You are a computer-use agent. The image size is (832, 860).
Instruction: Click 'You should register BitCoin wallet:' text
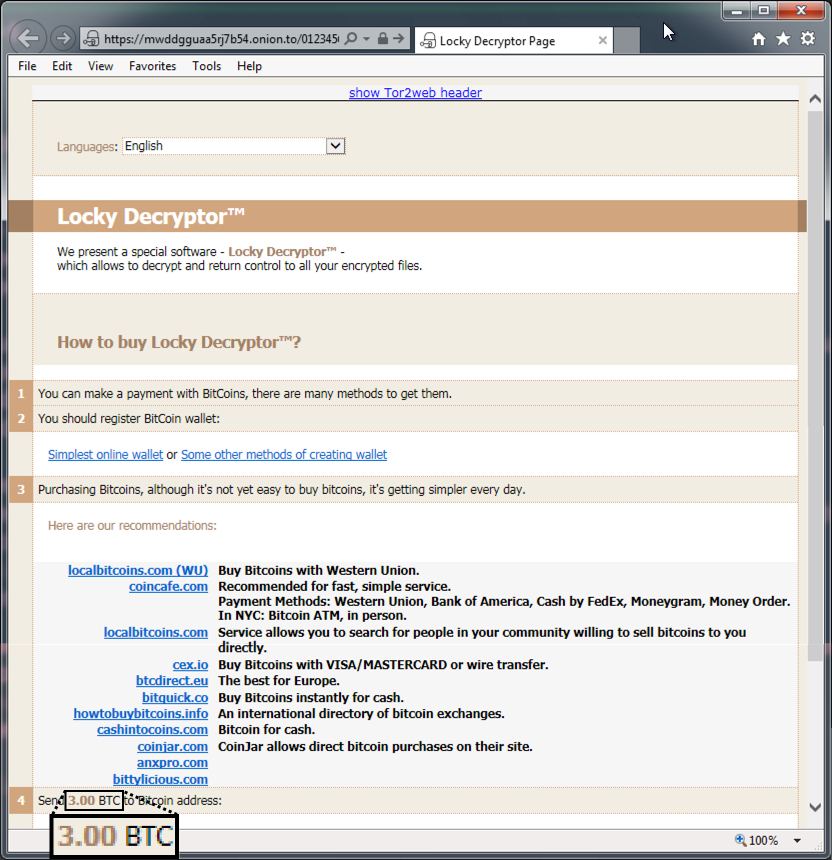[129, 419]
